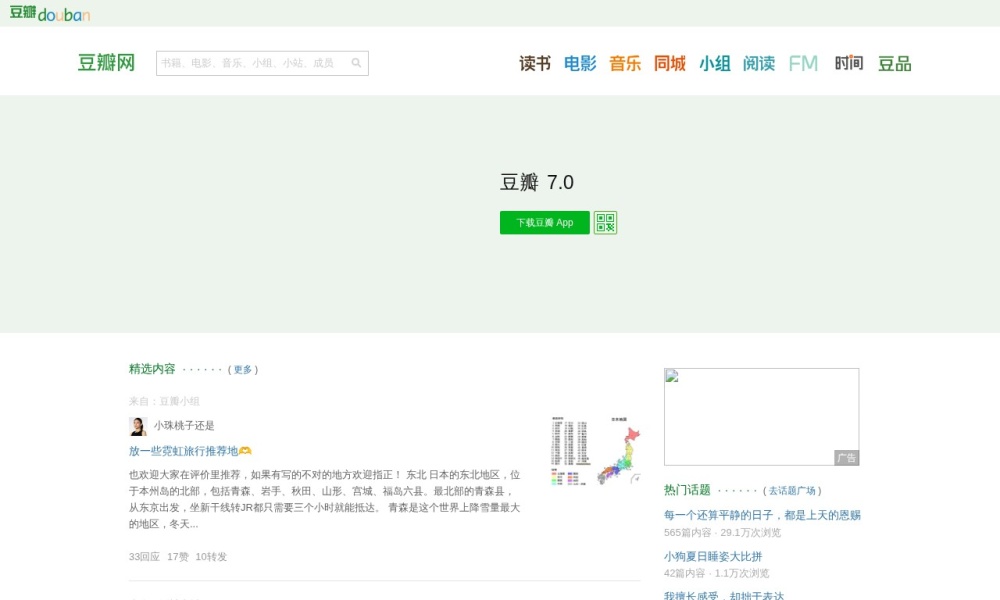Click the 热门话题 heading
This screenshot has width=1000, height=600.
tap(687, 490)
